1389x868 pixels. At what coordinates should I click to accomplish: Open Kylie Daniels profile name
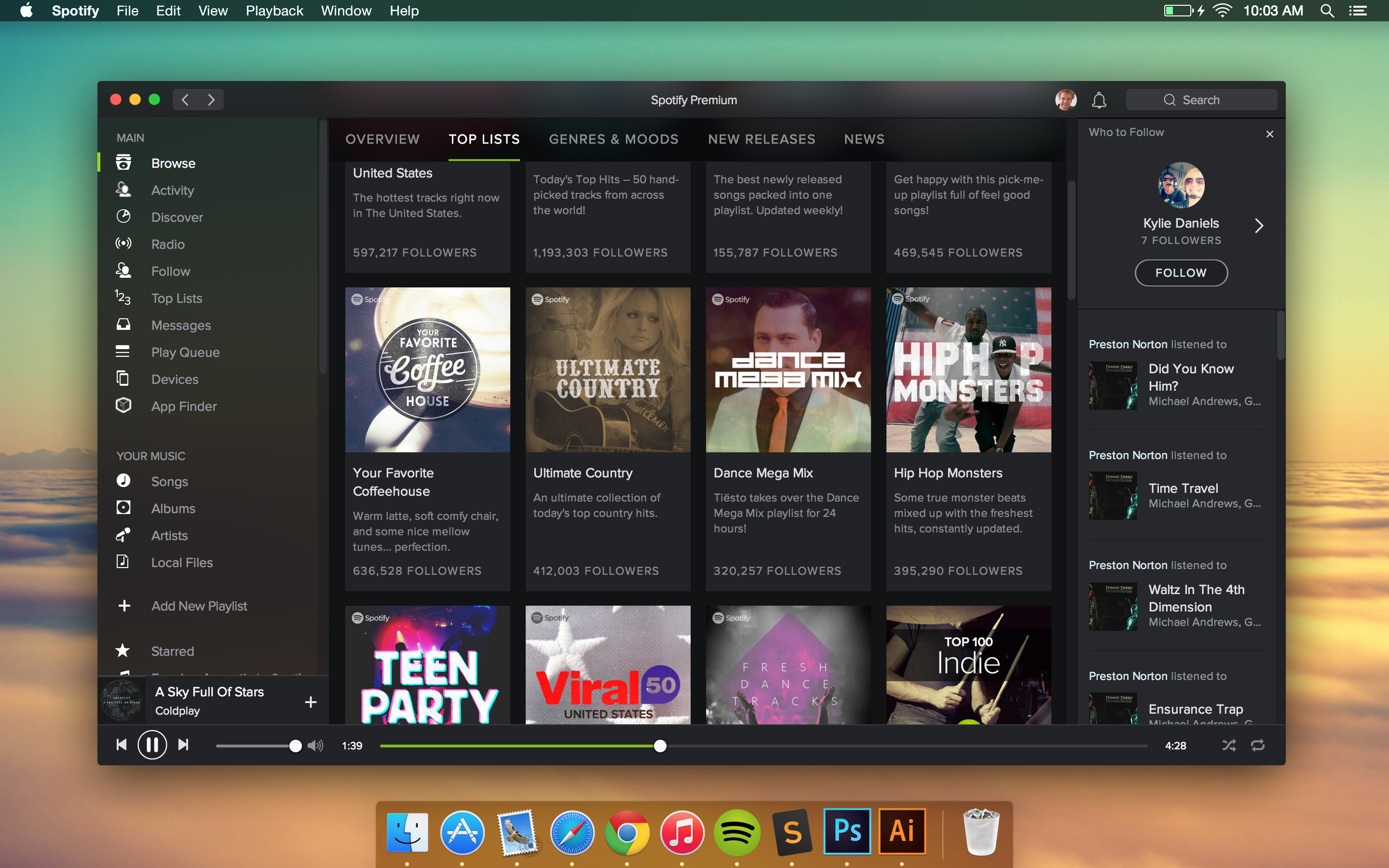[1181, 223]
